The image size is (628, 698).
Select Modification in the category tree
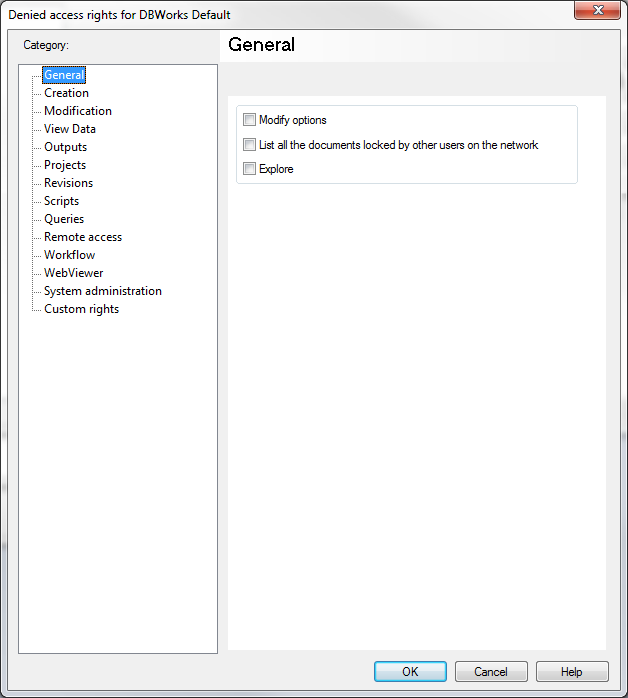tap(78, 111)
